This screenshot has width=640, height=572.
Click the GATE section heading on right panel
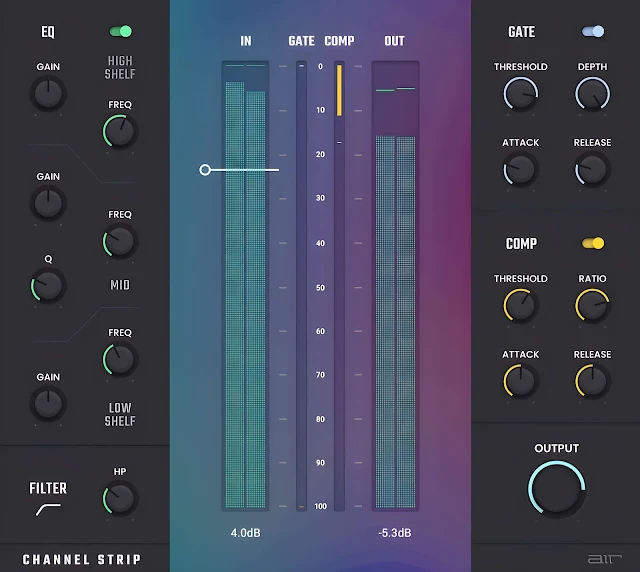[x=521, y=32]
